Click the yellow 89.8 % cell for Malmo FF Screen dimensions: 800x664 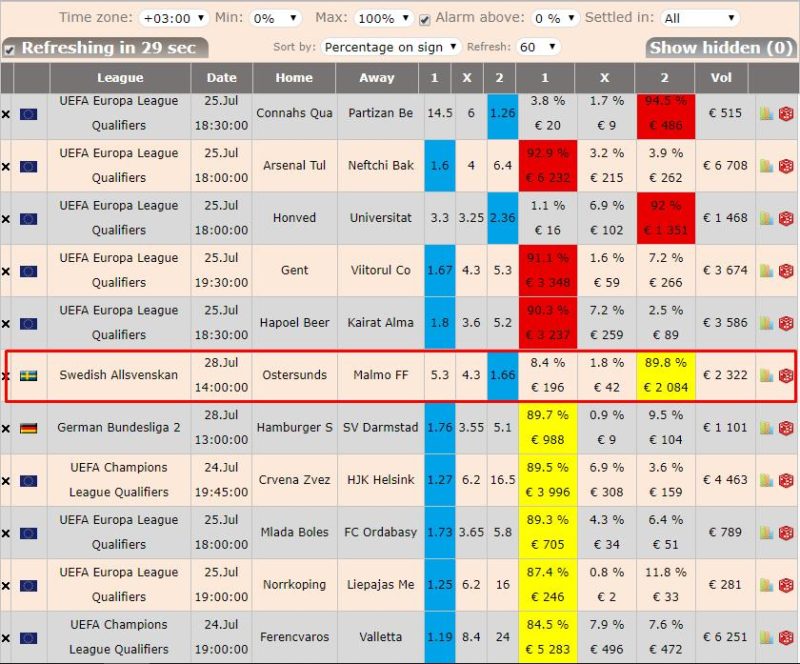[665, 376]
